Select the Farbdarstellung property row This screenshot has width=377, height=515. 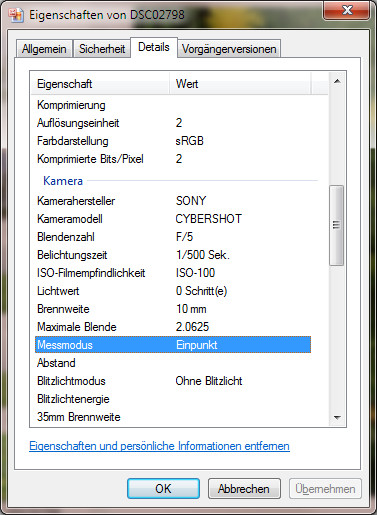tap(173, 141)
